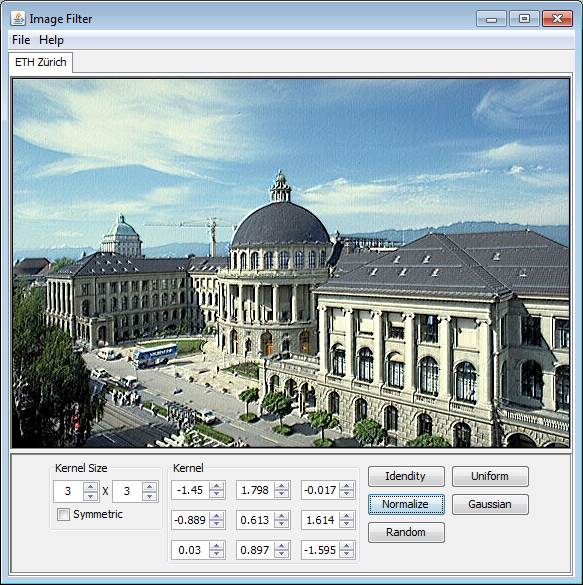This screenshot has width=583, height=585.
Task: Open the Help menu
Action: (51, 40)
